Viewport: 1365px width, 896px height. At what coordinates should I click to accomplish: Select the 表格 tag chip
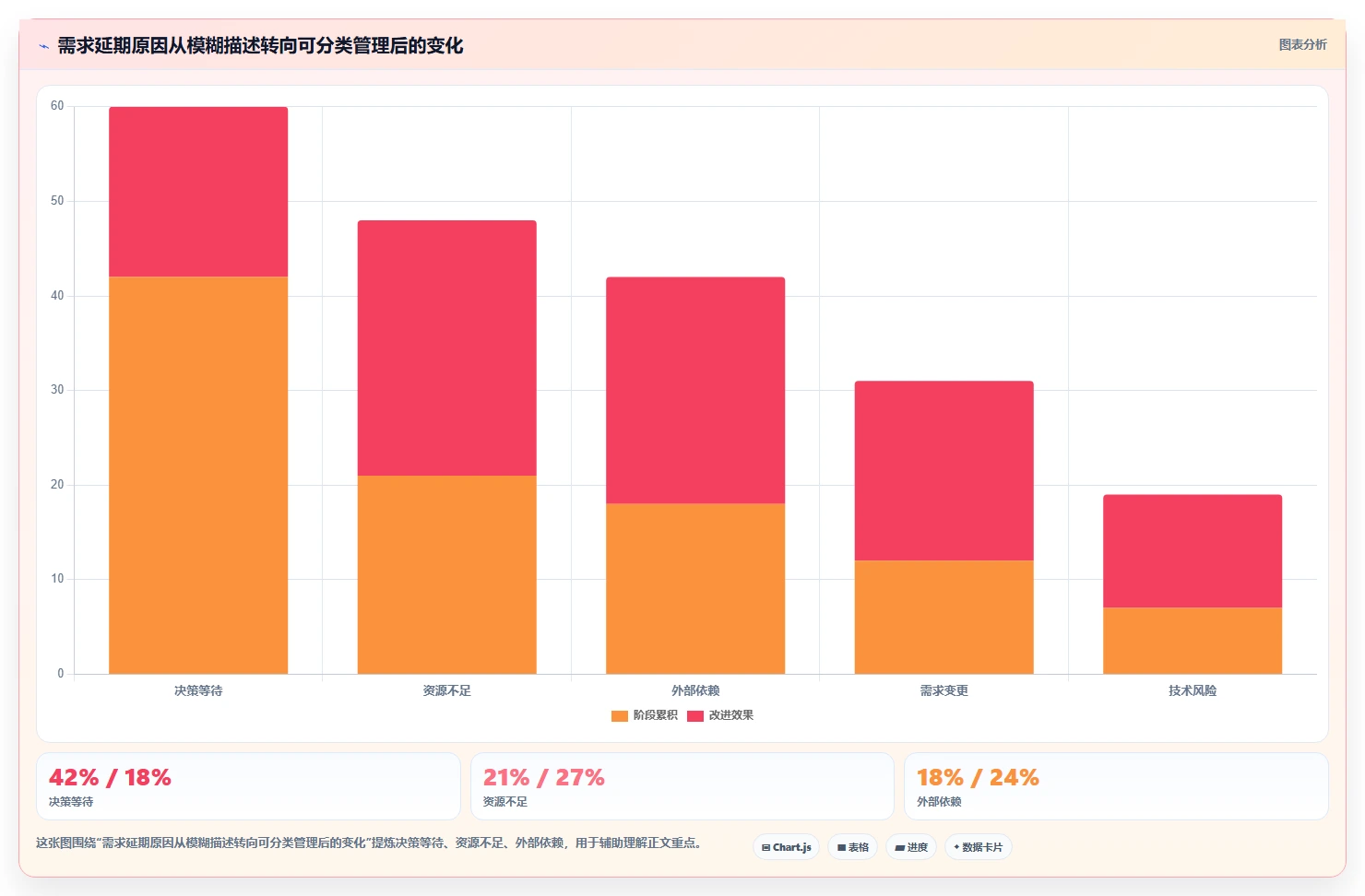coord(853,847)
